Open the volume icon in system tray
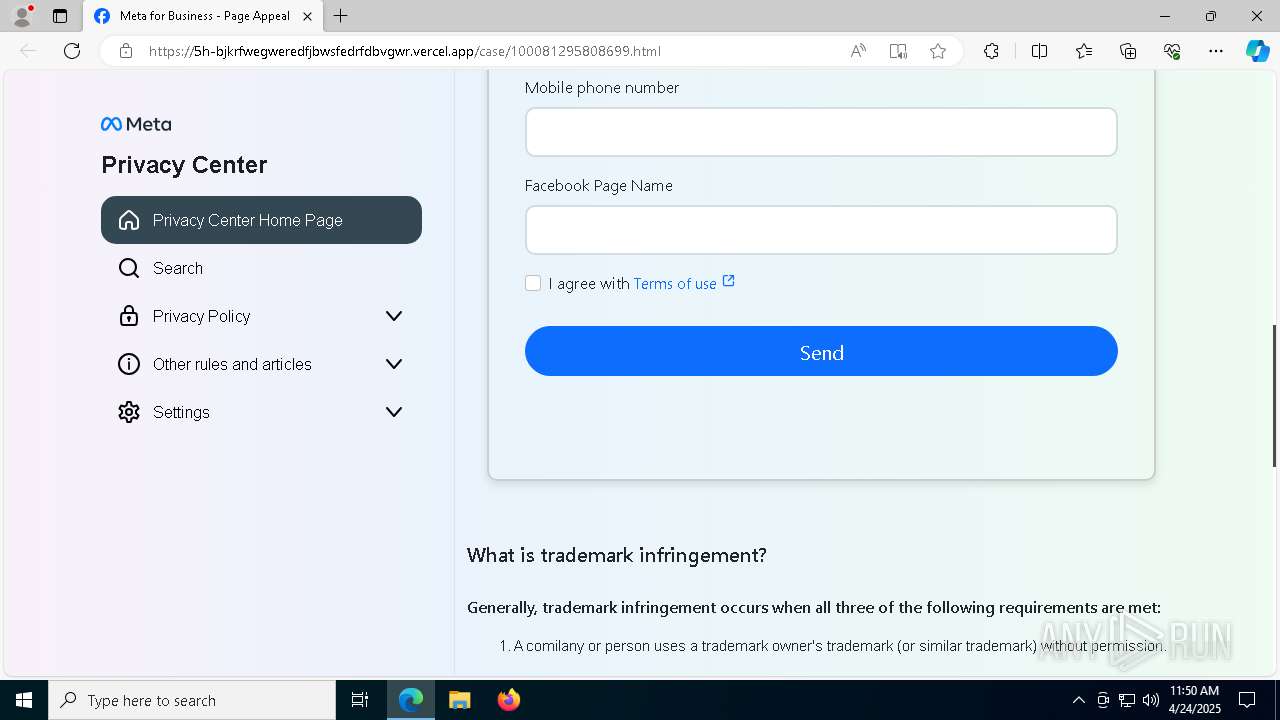The height and width of the screenshot is (720, 1280). pyautogui.click(x=1150, y=700)
